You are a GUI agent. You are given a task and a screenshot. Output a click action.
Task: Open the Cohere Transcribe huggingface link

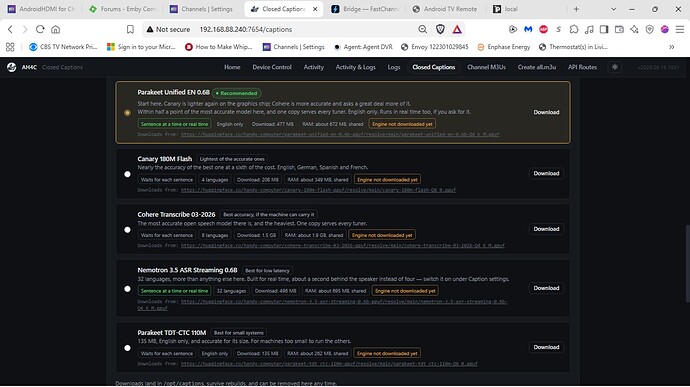click(343, 246)
